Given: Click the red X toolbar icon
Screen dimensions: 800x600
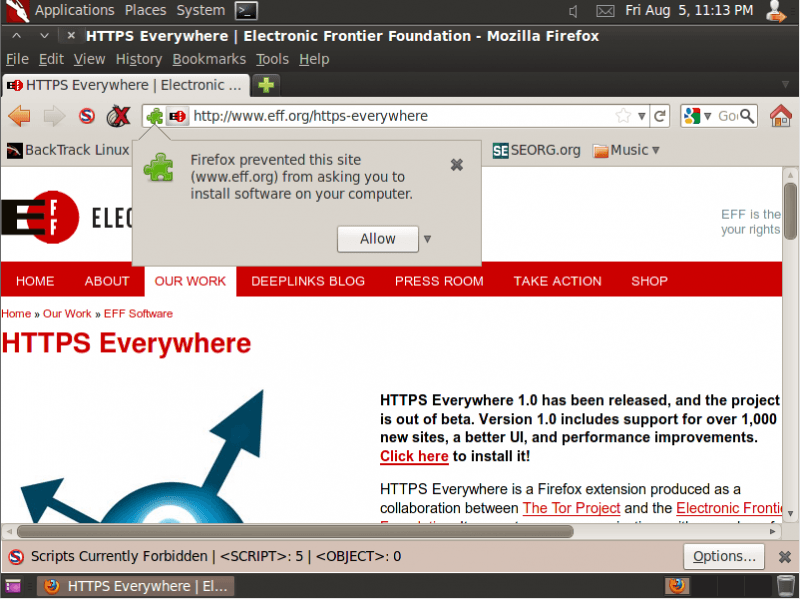Looking at the screenshot, I should click(118, 116).
